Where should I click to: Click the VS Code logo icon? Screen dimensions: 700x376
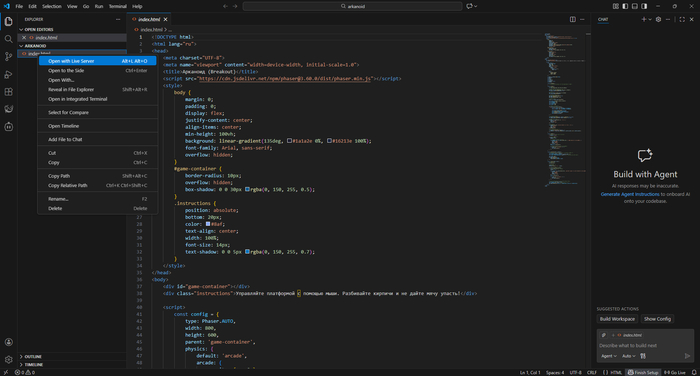click(6, 6)
